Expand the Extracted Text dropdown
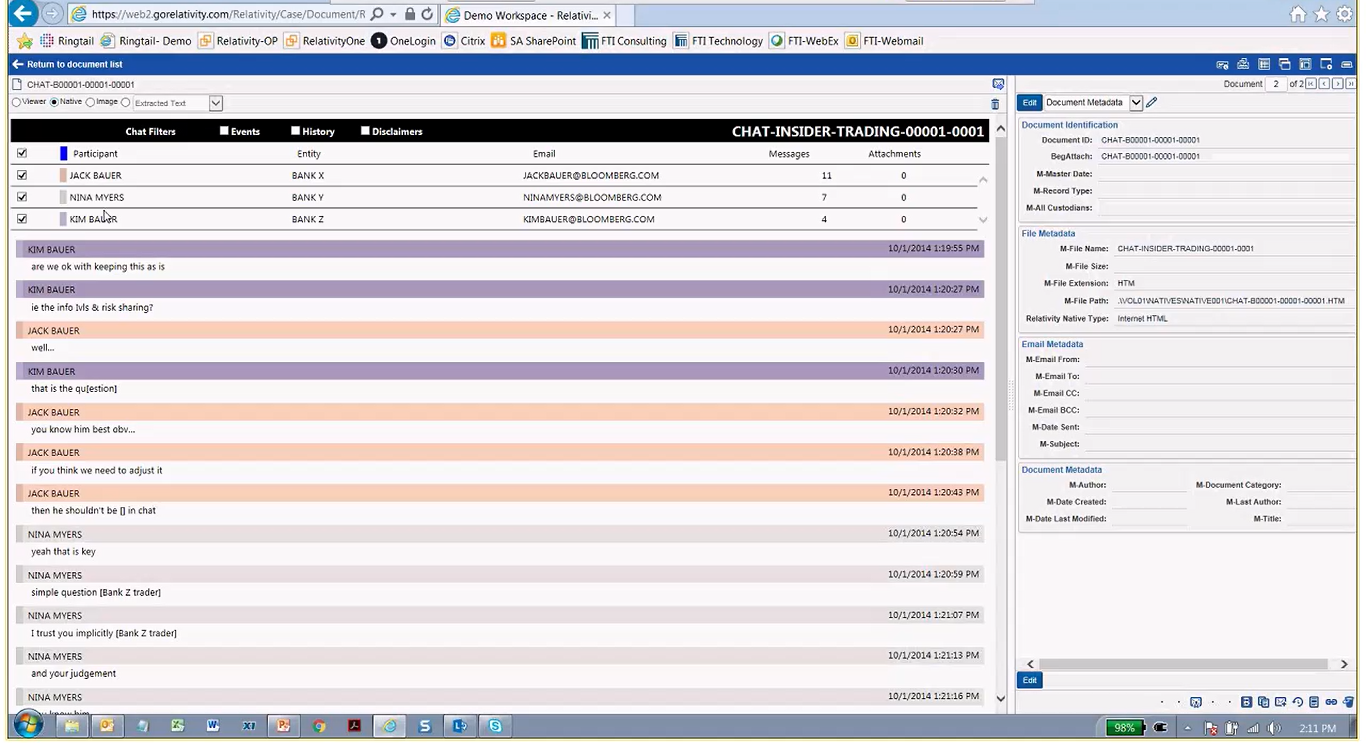 [215, 103]
